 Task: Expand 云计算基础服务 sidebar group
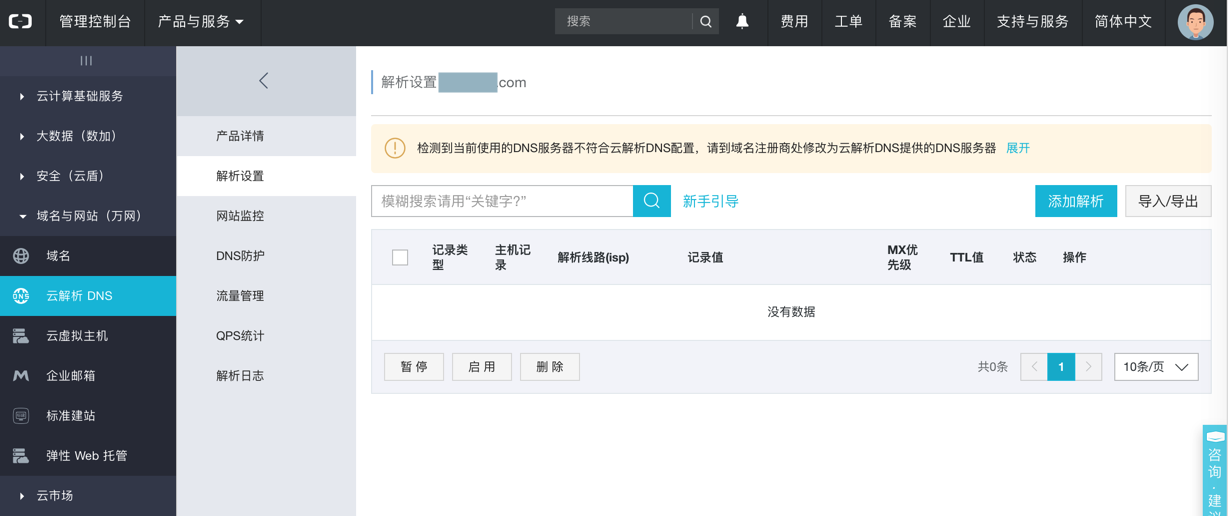tap(80, 96)
